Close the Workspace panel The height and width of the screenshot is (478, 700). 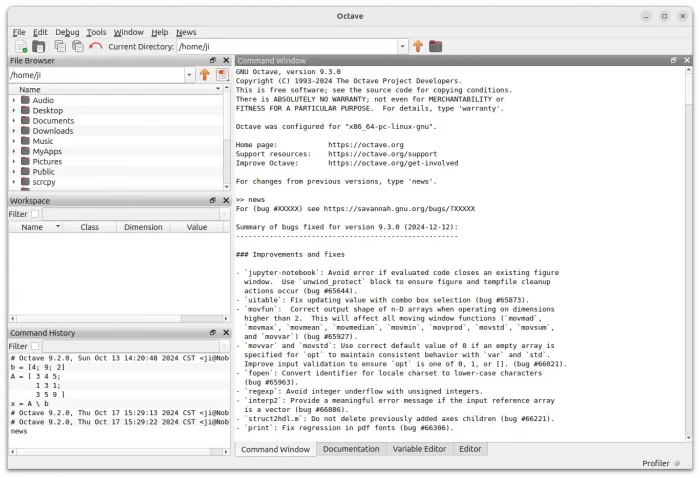226,200
